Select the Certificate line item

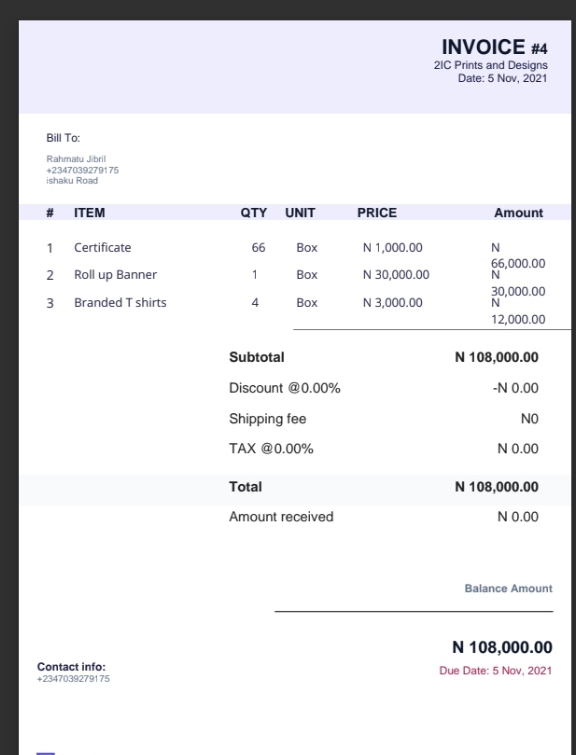point(103,247)
